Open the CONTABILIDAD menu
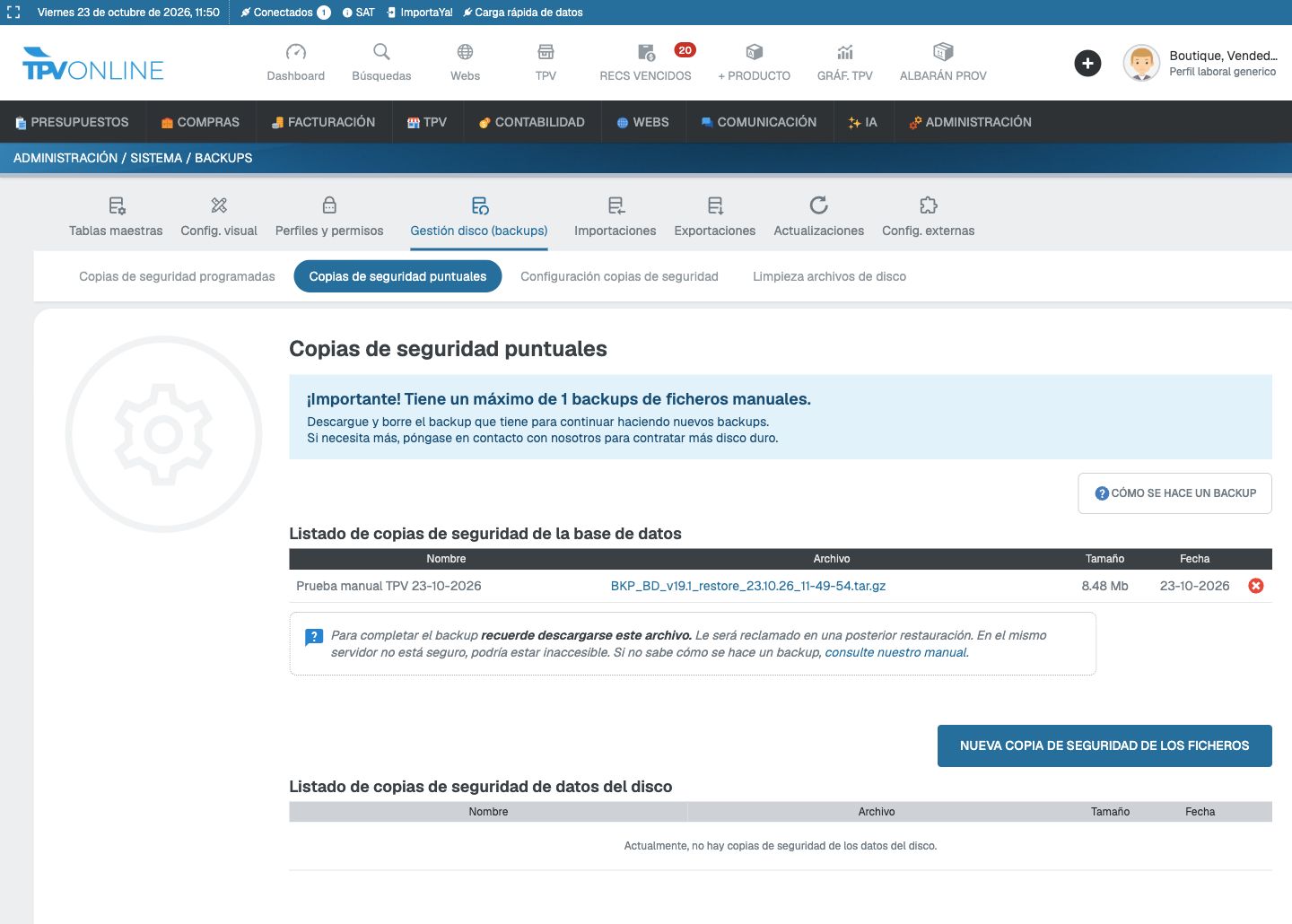Image resolution: width=1292 pixels, height=924 pixels. click(x=531, y=122)
